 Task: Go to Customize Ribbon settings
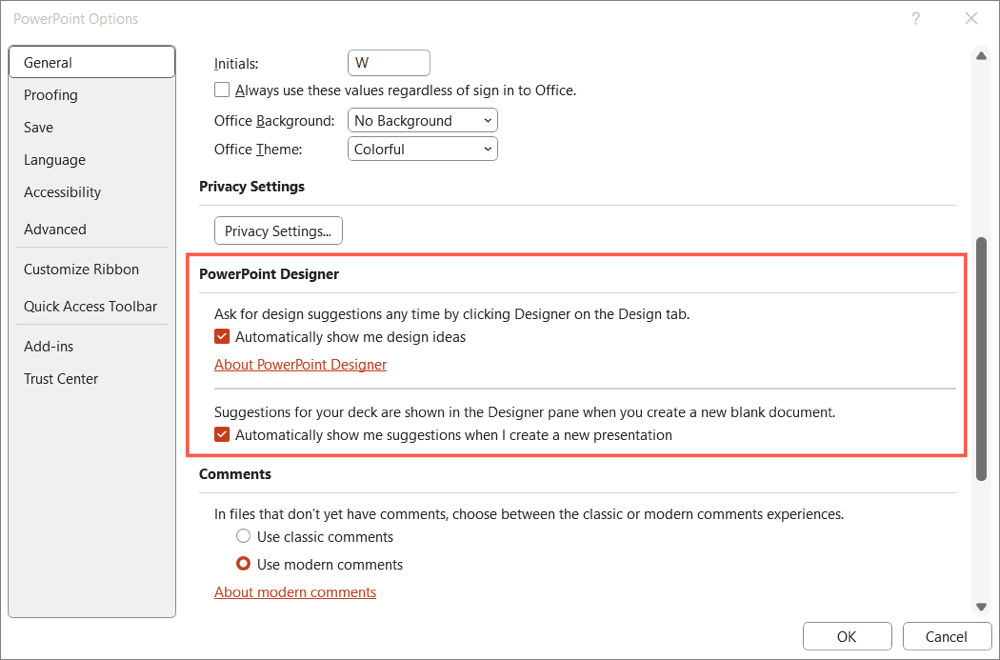coord(81,269)
